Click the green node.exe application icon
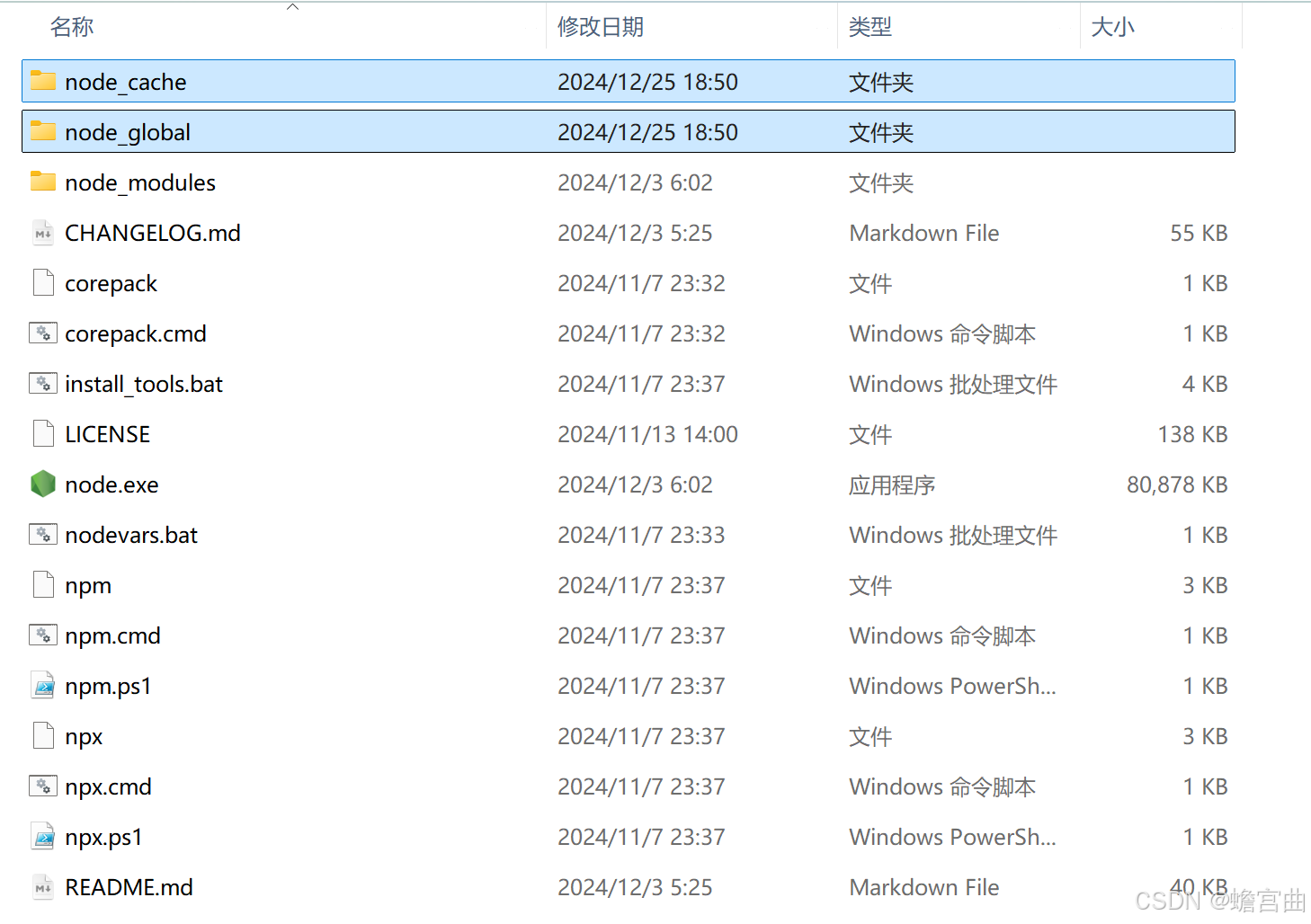1311x924 pixels. point(43,484)
